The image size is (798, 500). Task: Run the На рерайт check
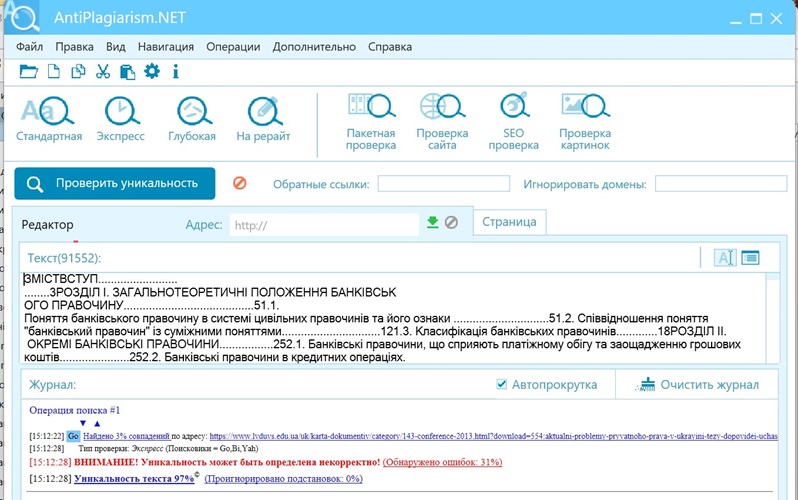263,119
